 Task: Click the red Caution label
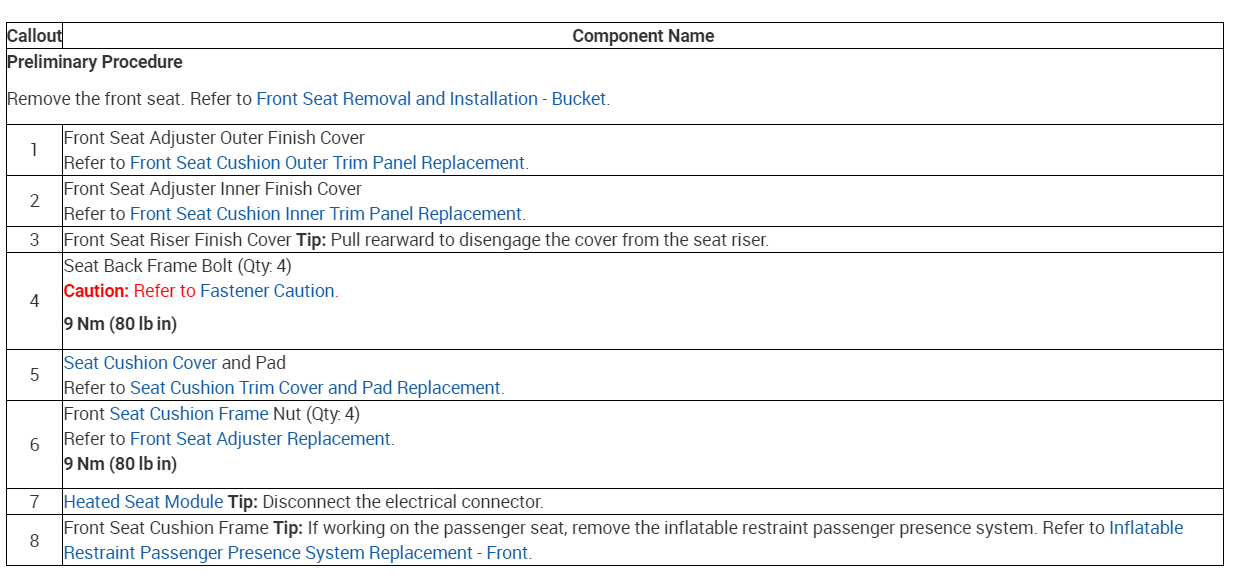pos(96,291)
